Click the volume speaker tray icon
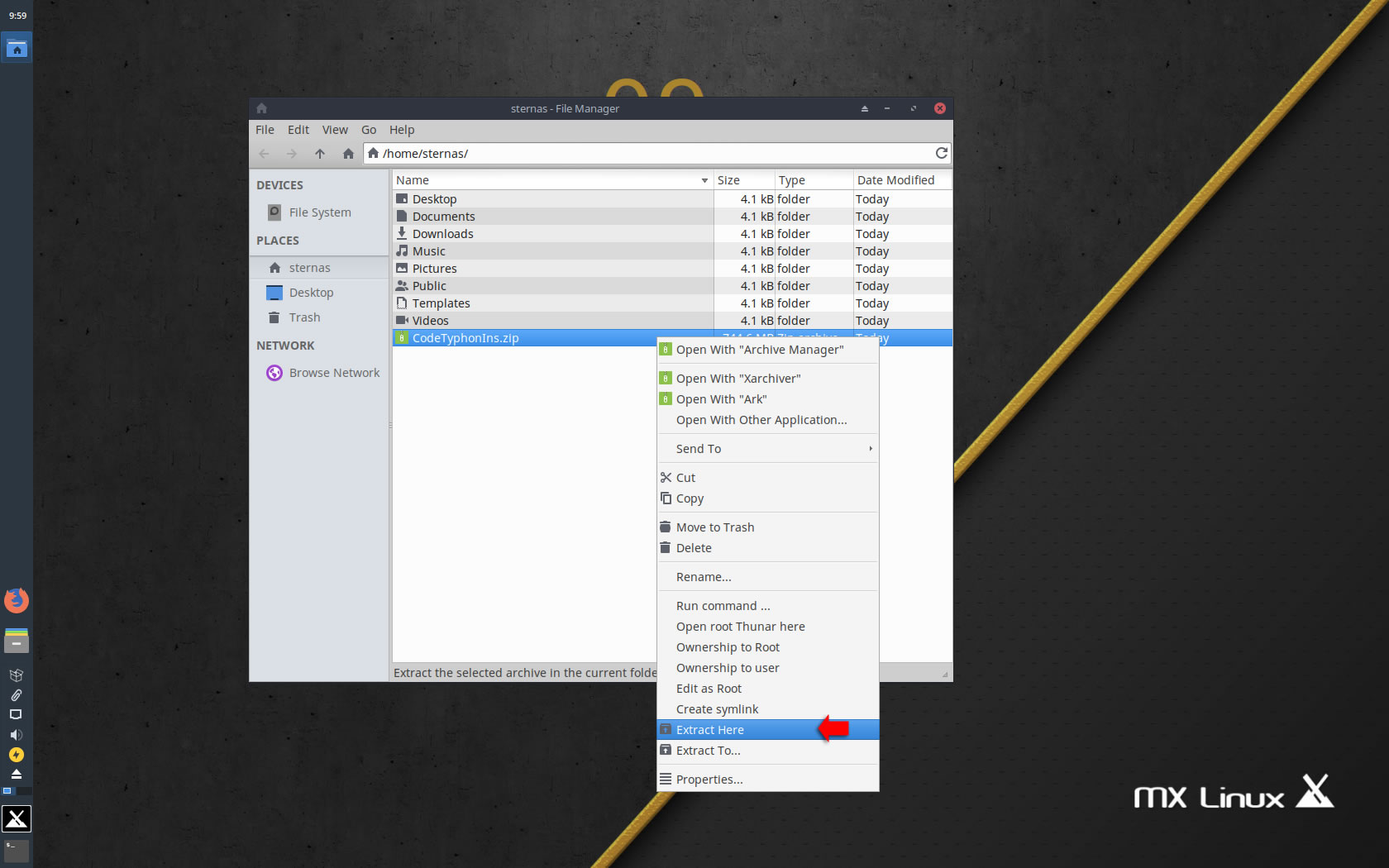1389x868 pixels. (16, 735)
